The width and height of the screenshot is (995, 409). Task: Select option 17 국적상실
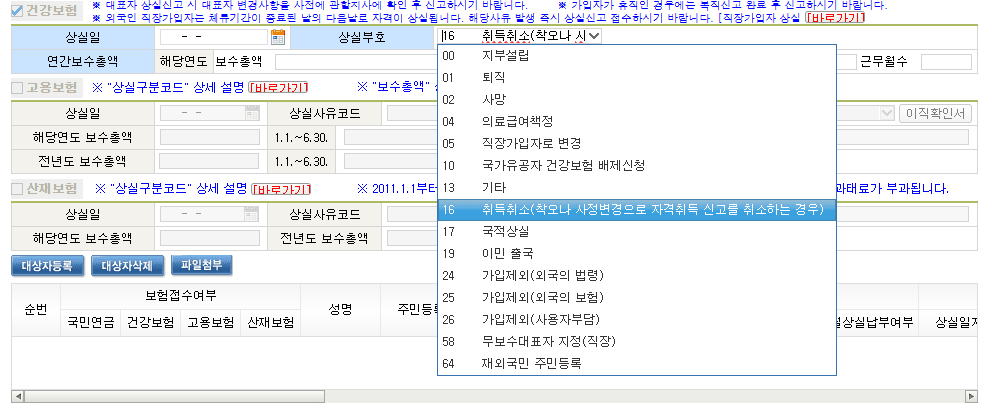point(637,231)
